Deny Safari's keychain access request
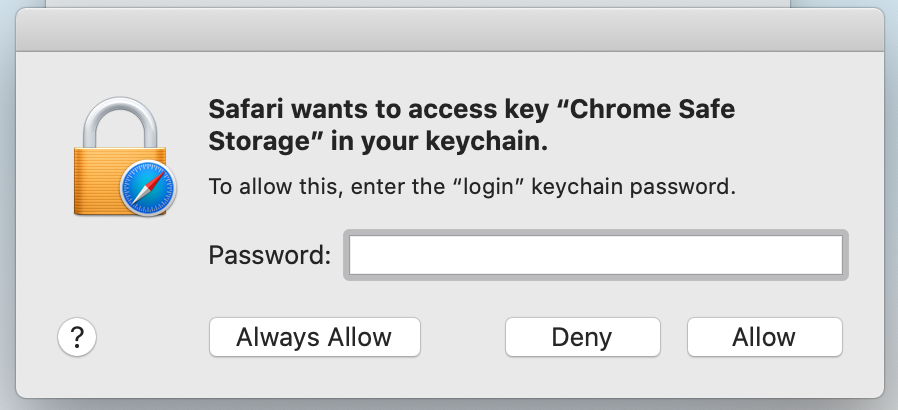The image size is (898, 410). [582, 337]
